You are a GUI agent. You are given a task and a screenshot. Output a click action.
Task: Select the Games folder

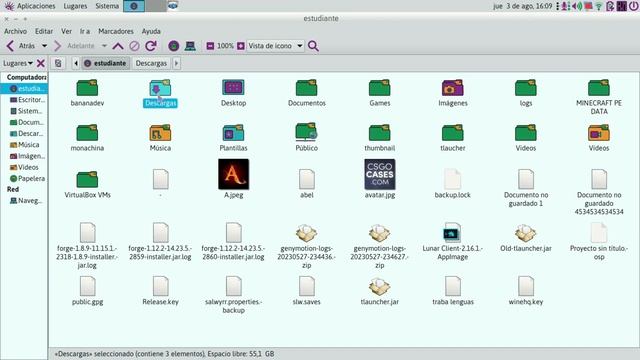tap(380, 93)
